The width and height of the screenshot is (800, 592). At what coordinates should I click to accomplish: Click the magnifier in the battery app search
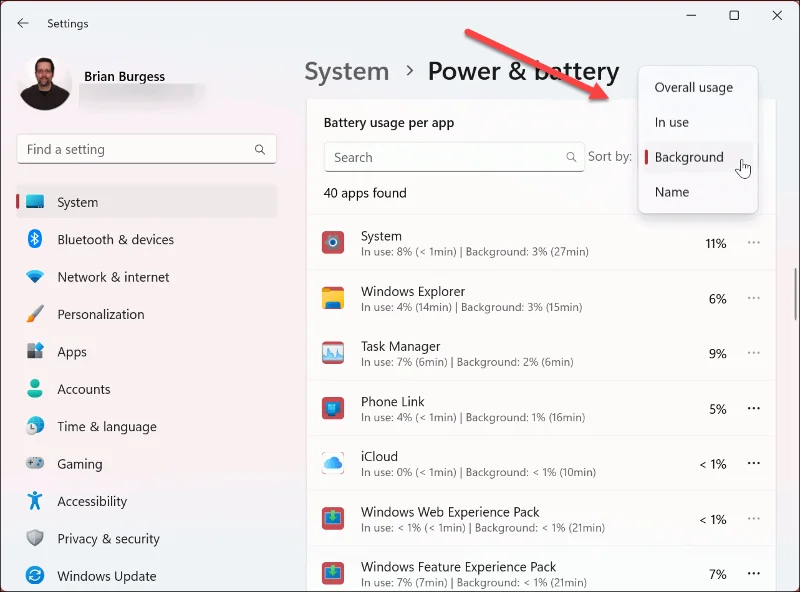(x=571, y=157)
